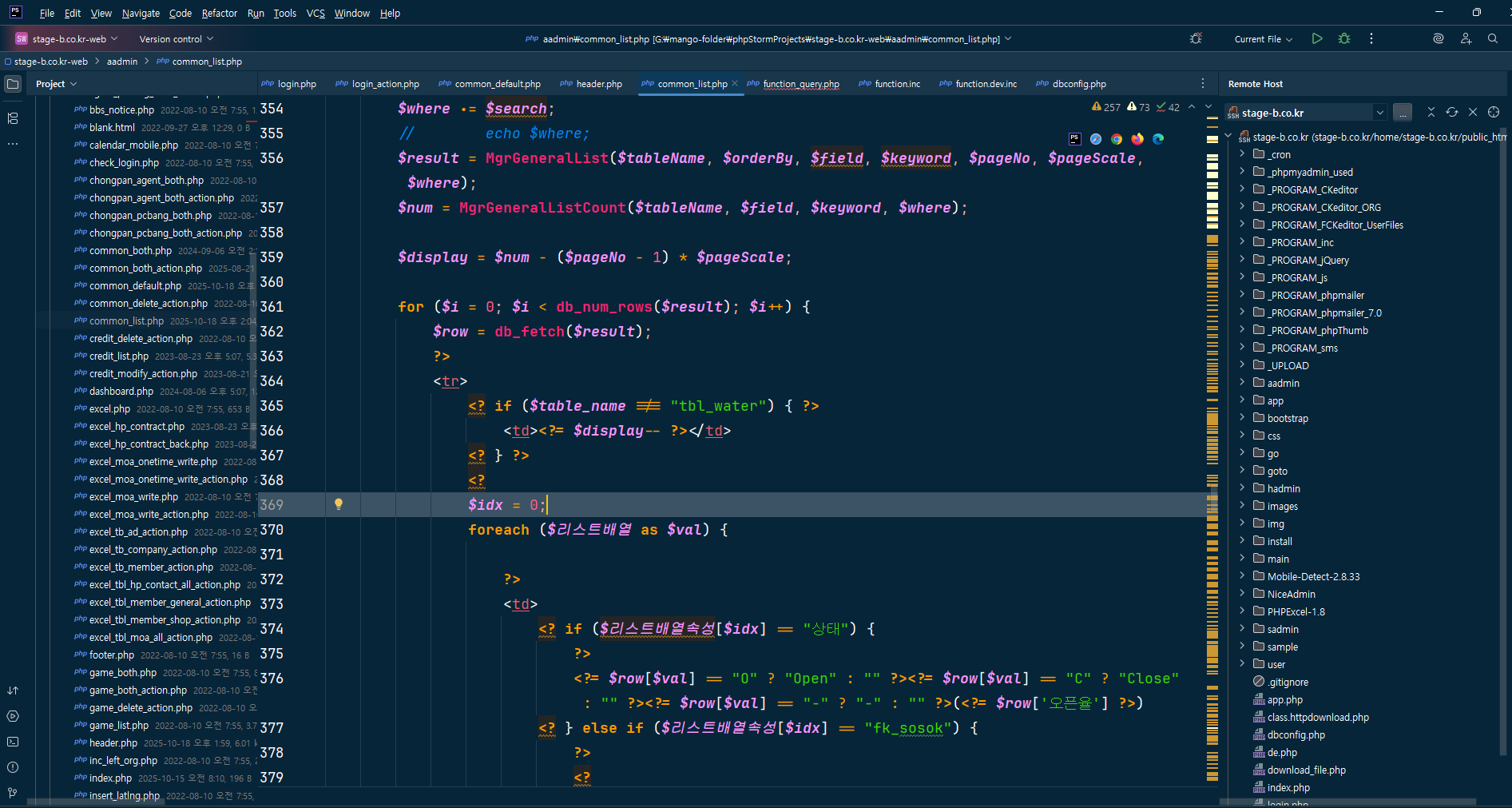Open more run actions kebab menu in toolbar
The height and width of the screenshot is (808, 1512).
(x=1371, y=38)
